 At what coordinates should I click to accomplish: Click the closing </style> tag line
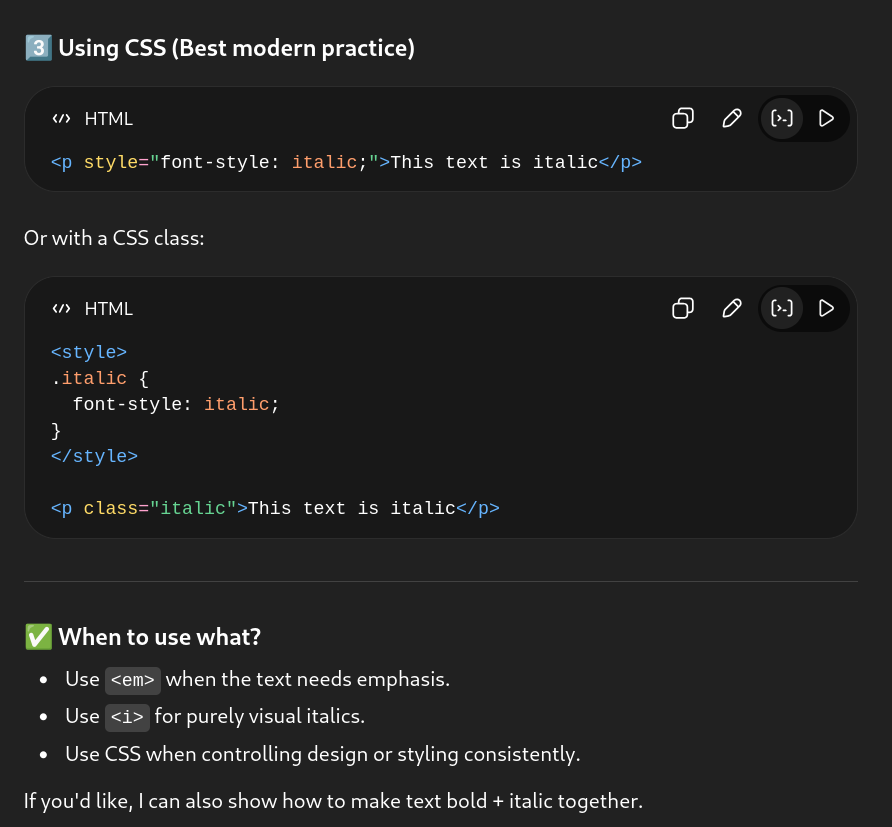94,456
